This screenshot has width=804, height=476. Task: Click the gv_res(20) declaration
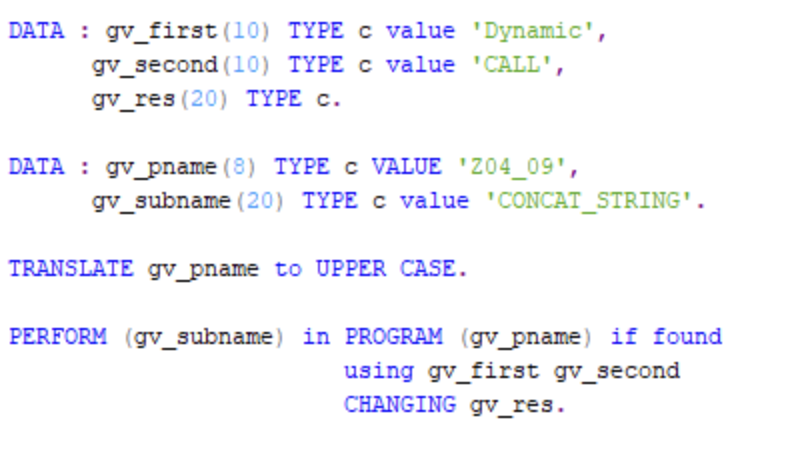[159, 99]
